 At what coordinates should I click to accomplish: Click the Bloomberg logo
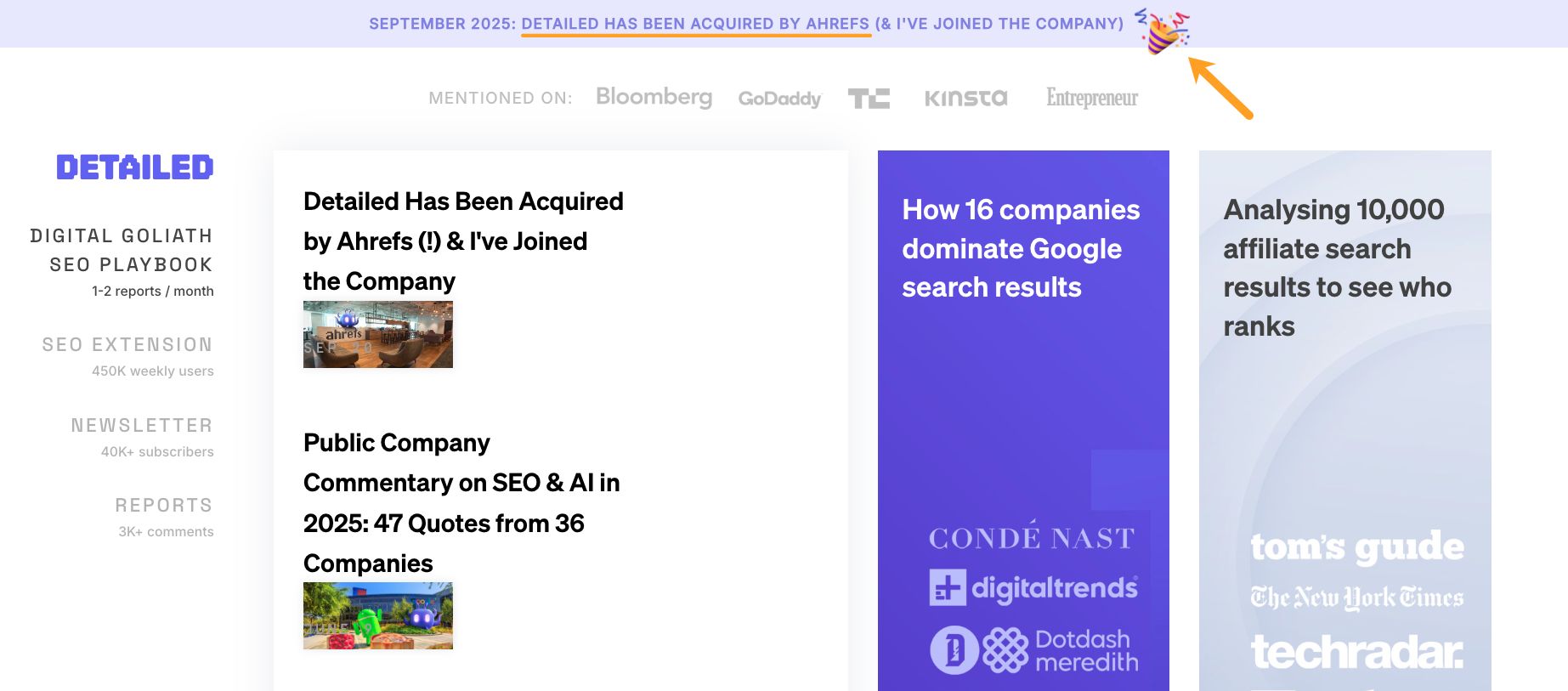coord(654,98)
